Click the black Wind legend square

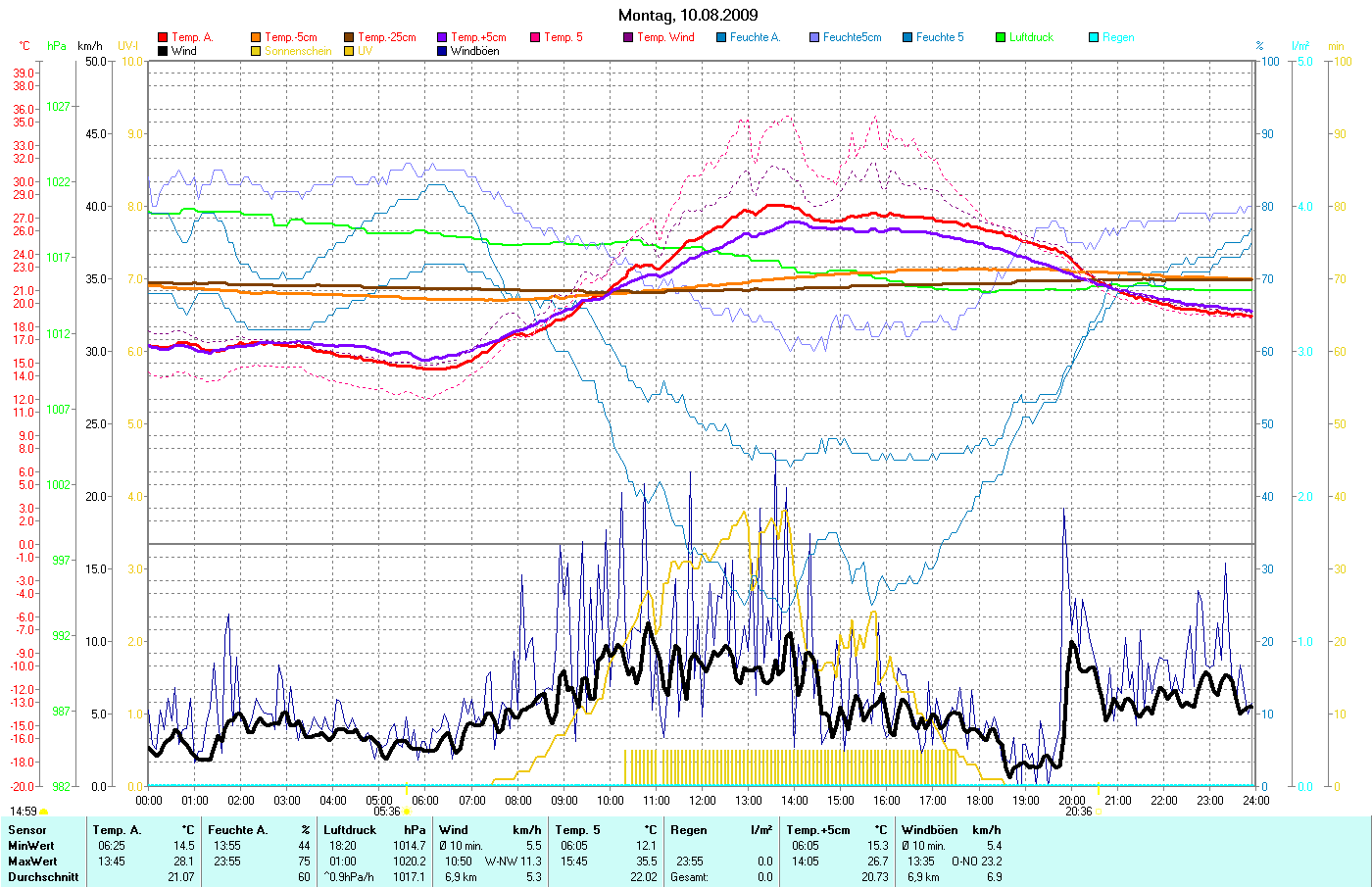[x=163, y=51]
